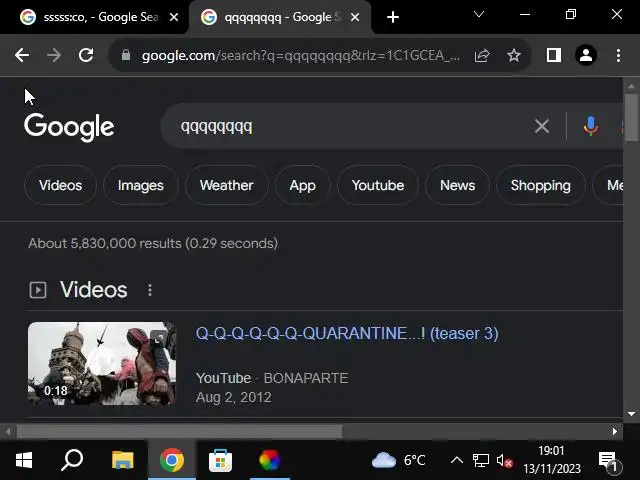Close the sssss:co, tab
Viewport: 640px width, 480px height.
[x=174, y=17]
